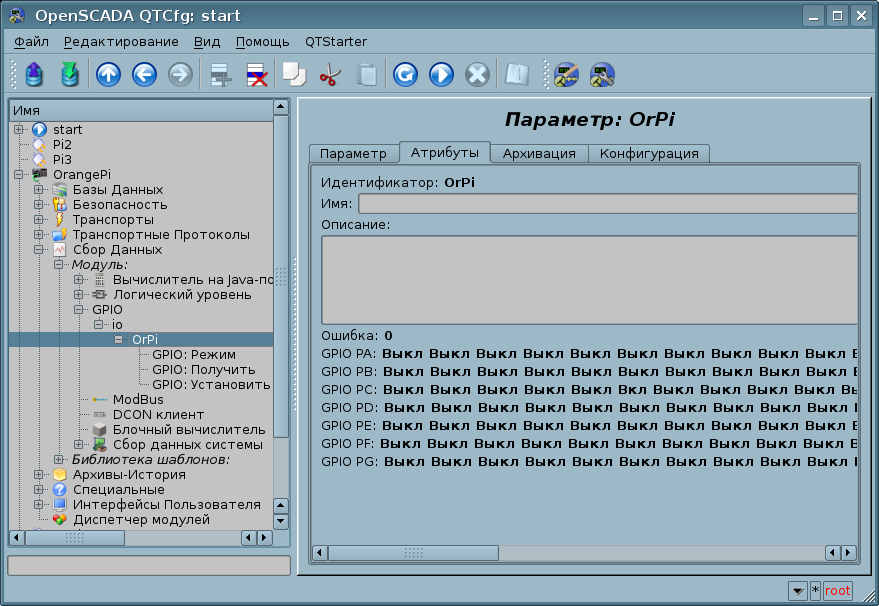Open the Редактирование menu

pos(121,41)
